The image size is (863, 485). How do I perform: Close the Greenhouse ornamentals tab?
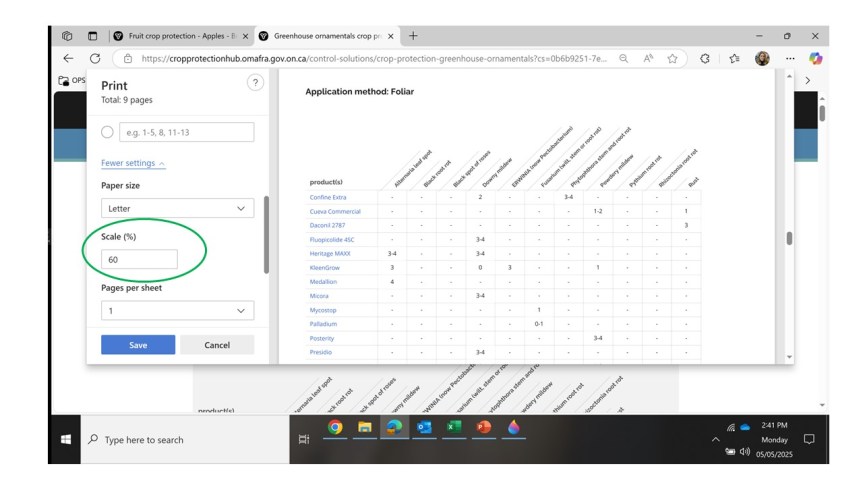(391, 36)
